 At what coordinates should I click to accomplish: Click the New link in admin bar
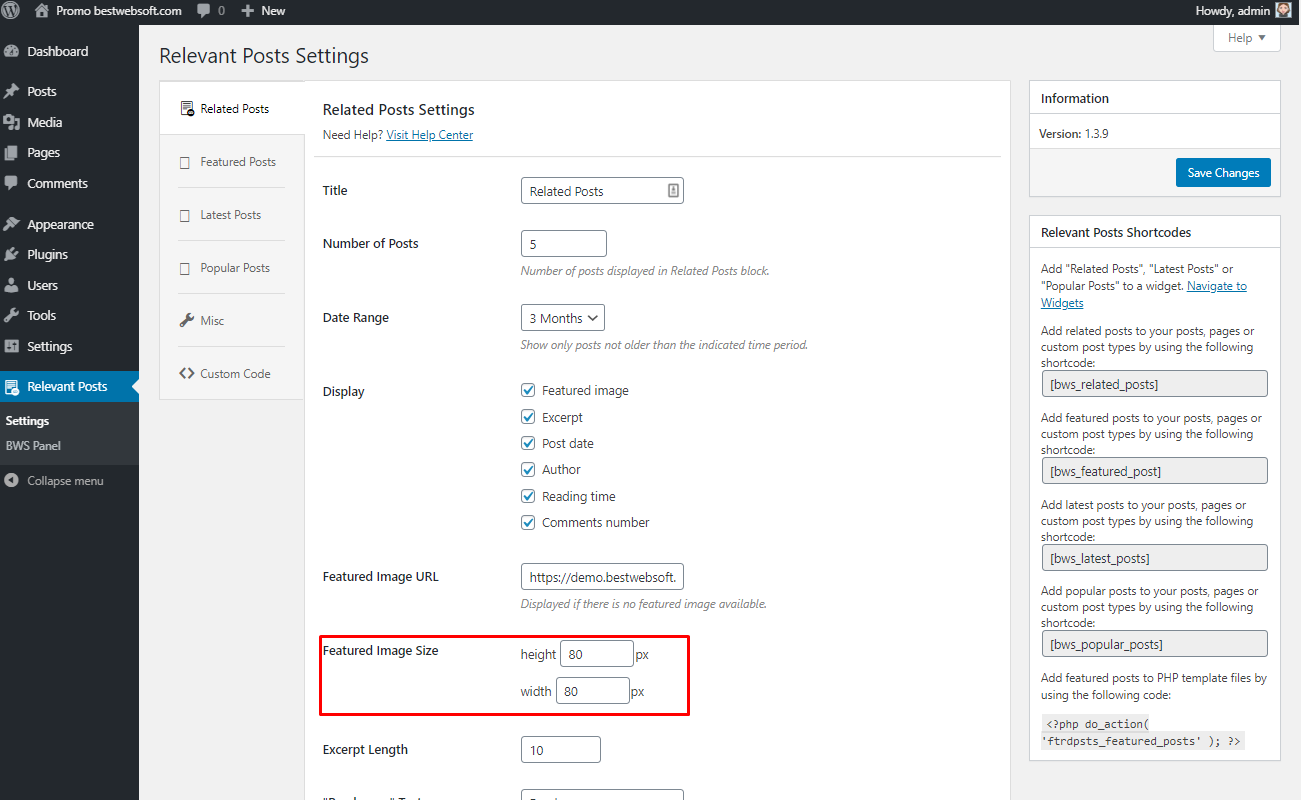tap(273, 11)
